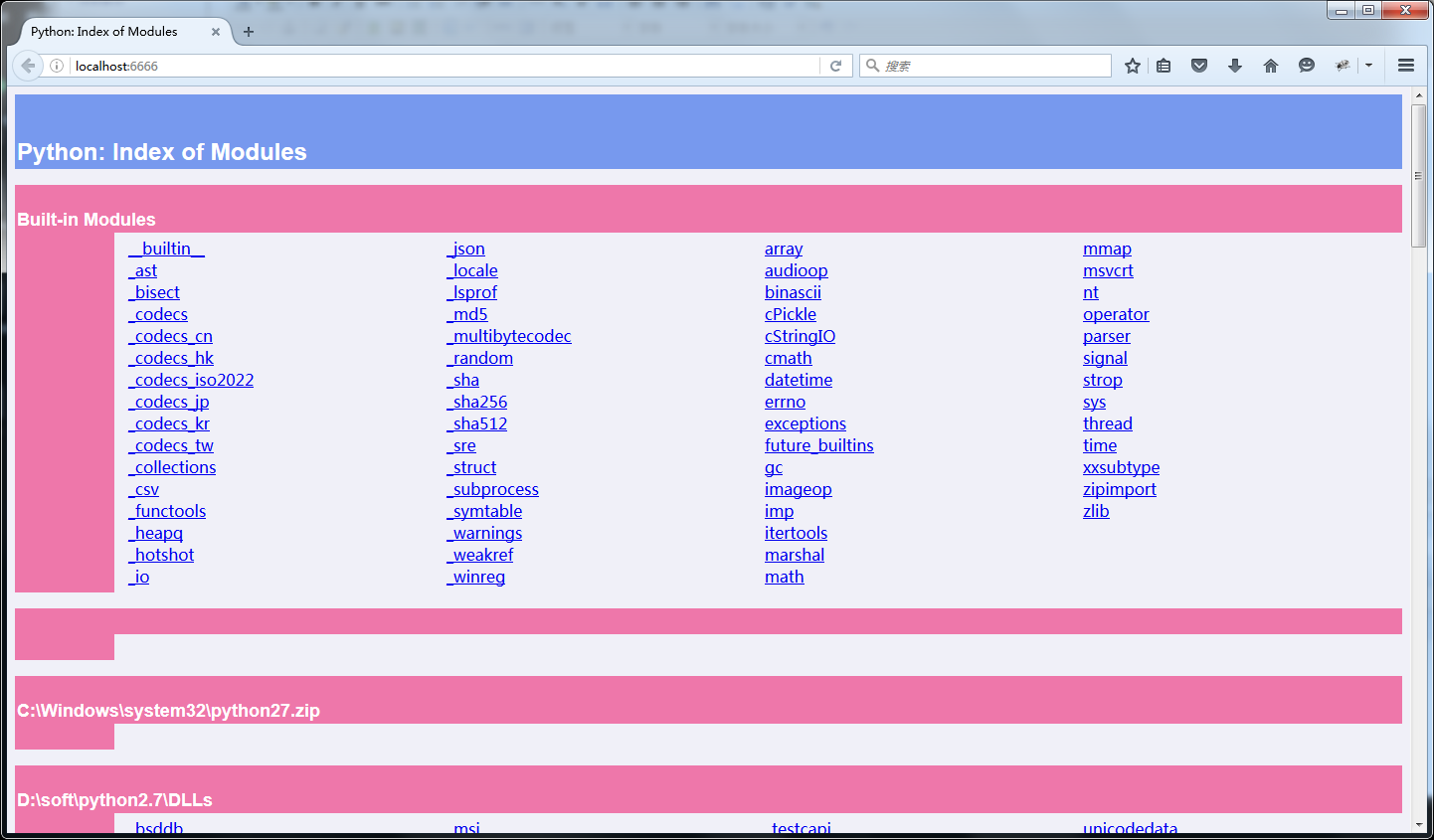
Task: Open the _md5 module link
Action: 467,314
